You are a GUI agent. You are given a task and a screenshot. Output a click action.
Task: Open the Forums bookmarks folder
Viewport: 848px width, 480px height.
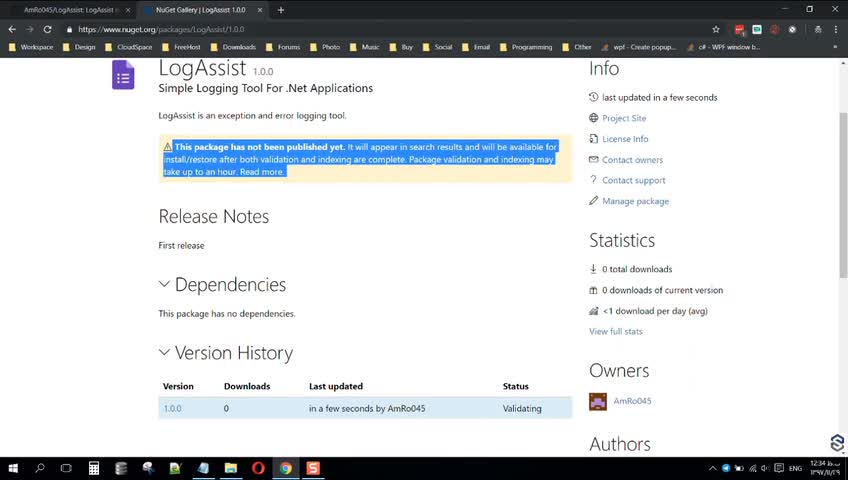283,47
